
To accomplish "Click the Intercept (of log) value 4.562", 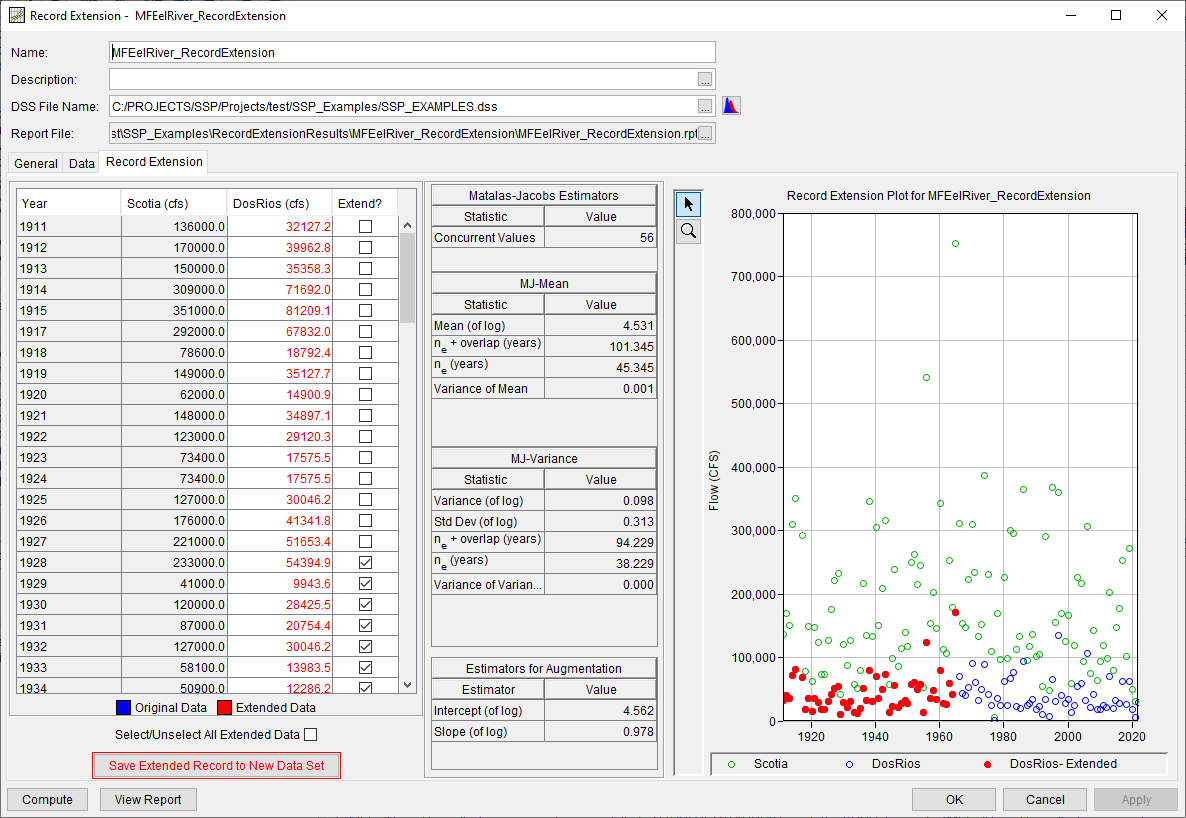I will pyautogui.click(x=601, y=711).
